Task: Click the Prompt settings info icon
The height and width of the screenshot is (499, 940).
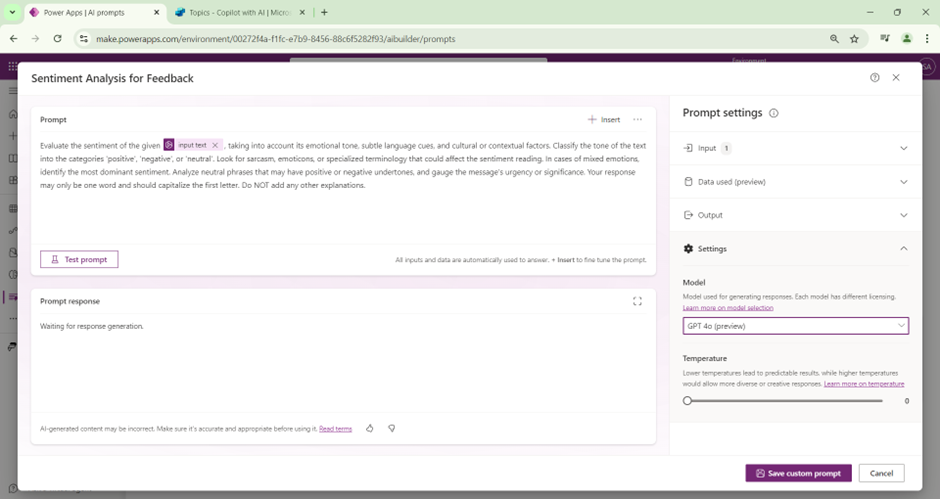Action: click(774, 114)
